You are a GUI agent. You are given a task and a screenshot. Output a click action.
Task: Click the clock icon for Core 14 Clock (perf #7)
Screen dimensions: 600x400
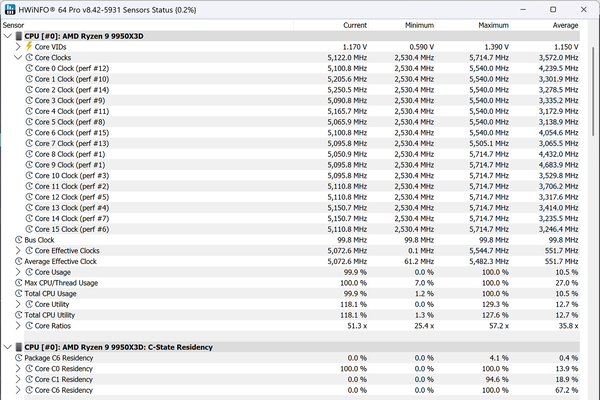point(29,218)
